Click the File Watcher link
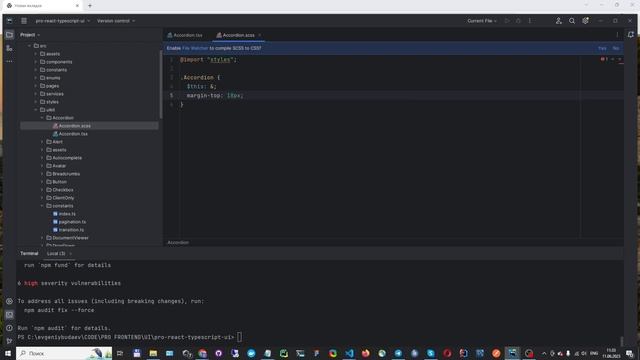This screenshot has height=360, width=640. [195, 48]
